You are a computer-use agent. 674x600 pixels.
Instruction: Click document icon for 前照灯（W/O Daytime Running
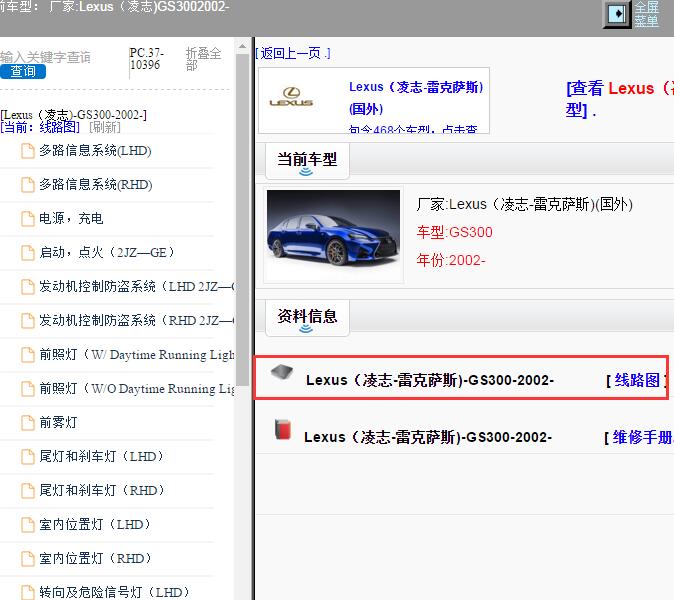click(28, 389)
